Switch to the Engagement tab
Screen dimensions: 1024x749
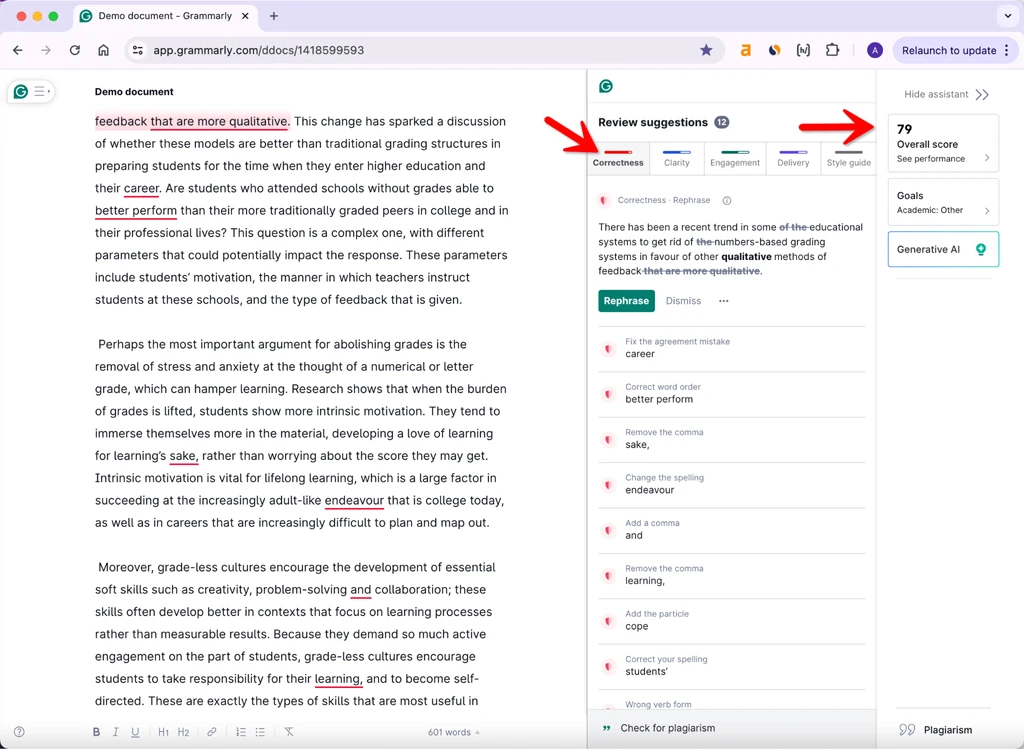735,159
